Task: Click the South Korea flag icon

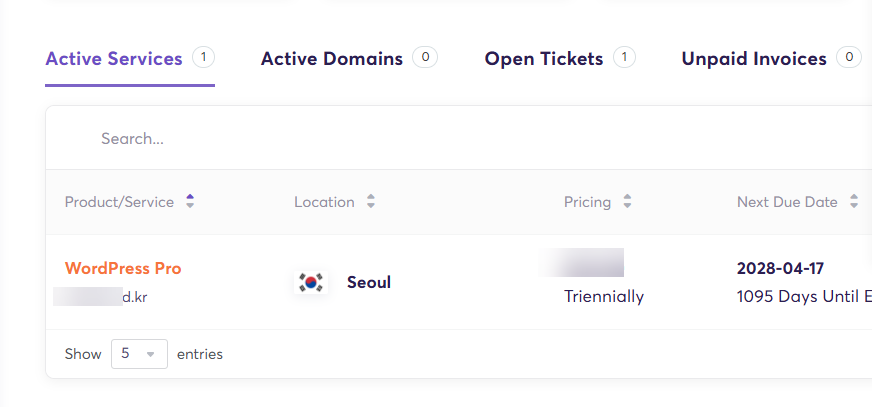Action: (x=311, y=282)
